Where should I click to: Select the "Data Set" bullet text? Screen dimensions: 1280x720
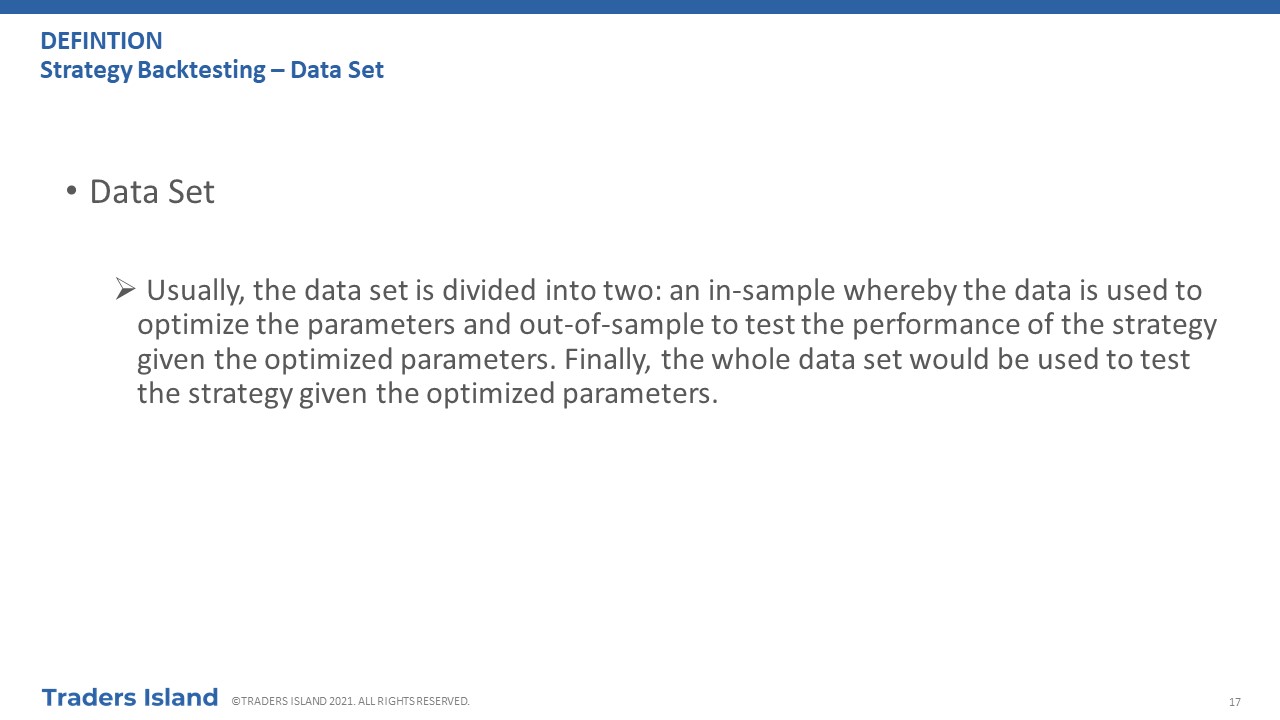coord(152,192)
